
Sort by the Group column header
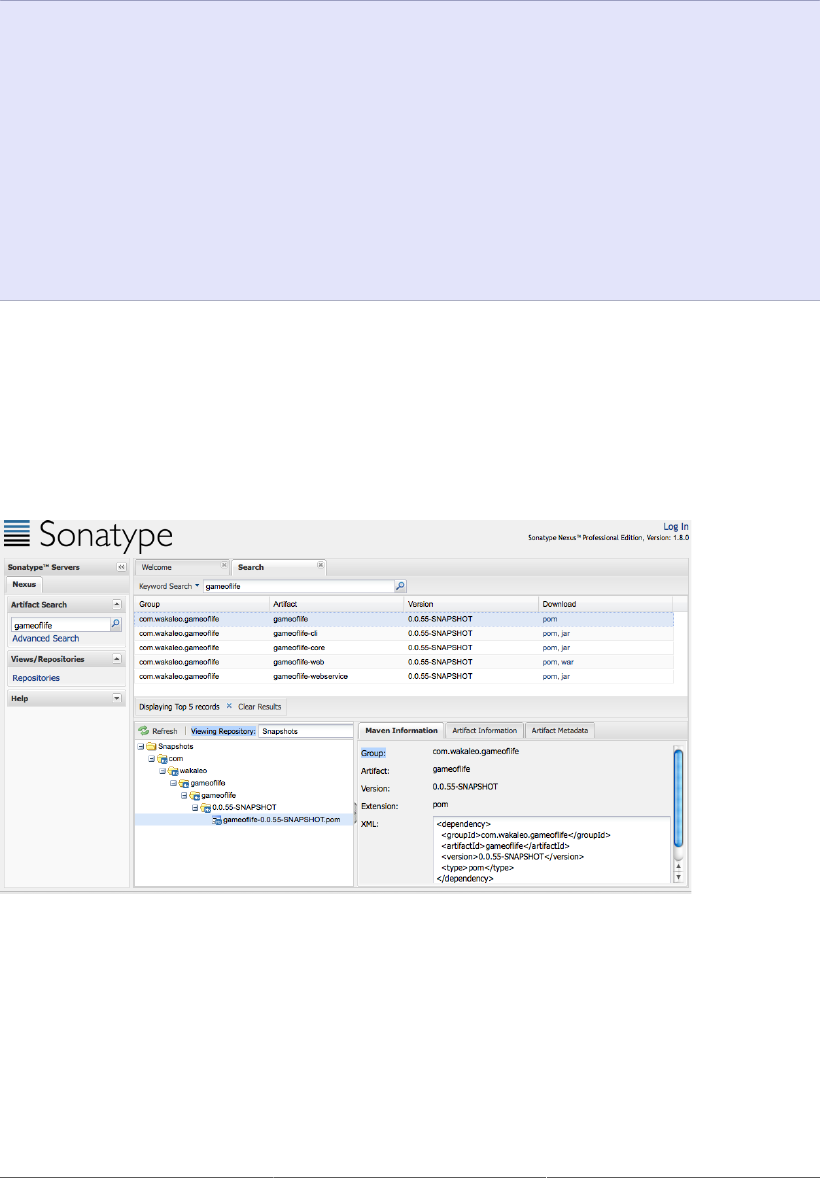pyautogui.click(x=201, y=604)
